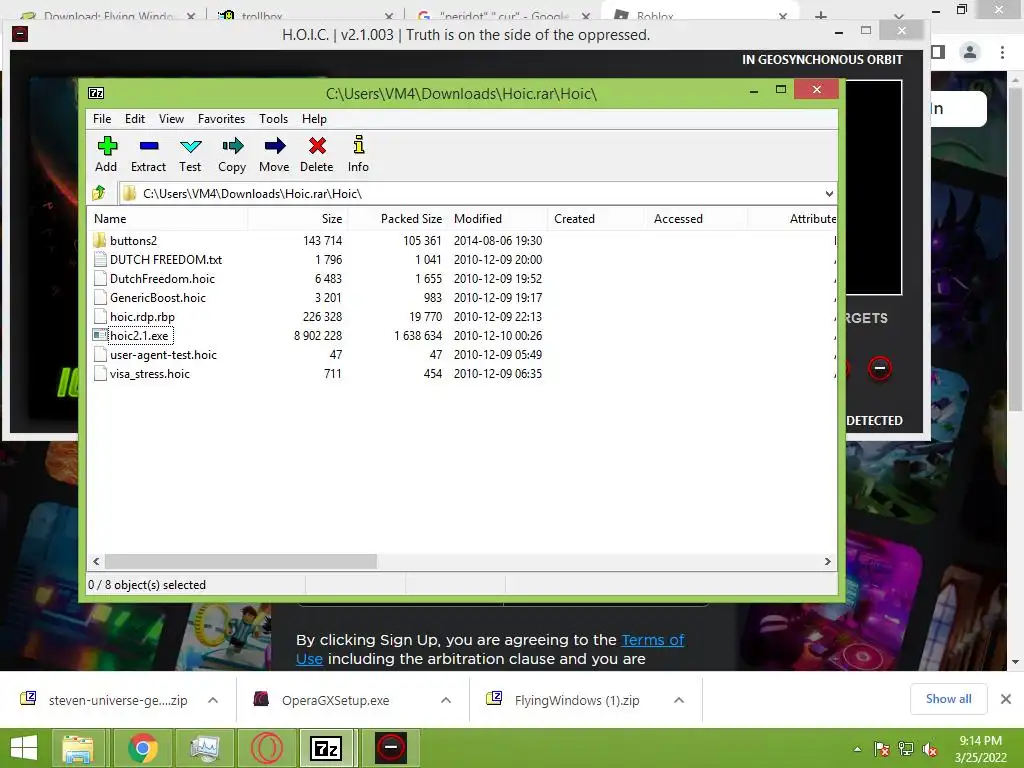Click the Action Center flag tray icon
Screen dimensions: 1024x768
click(x=882, y=750)
